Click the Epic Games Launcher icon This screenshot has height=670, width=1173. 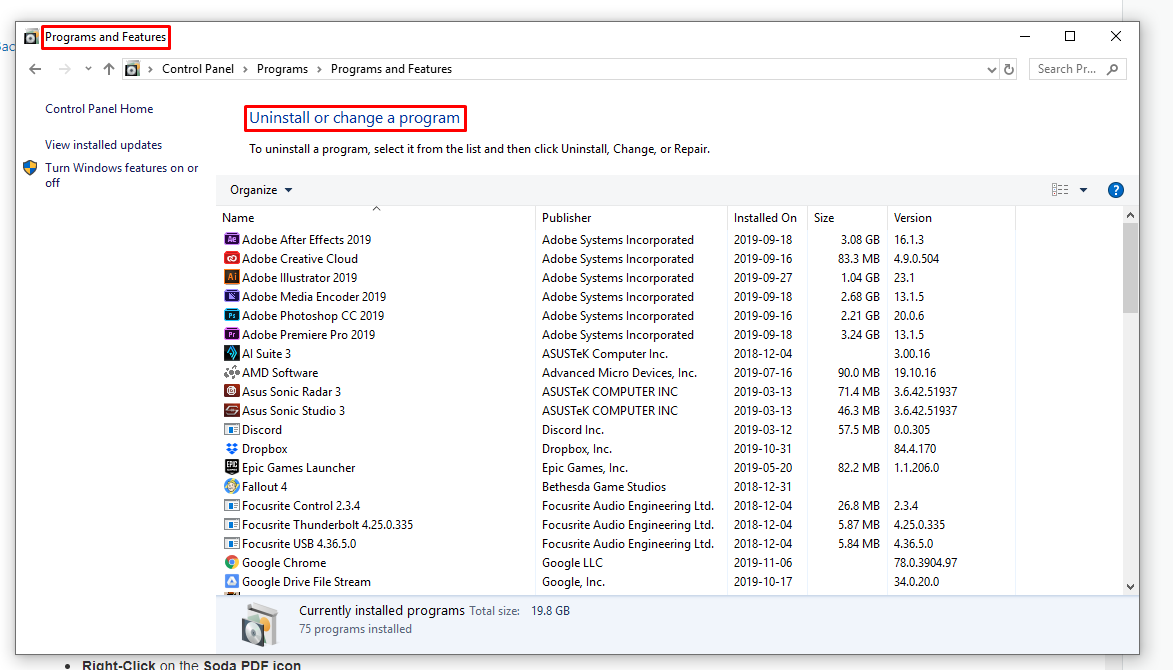point(232,467)
